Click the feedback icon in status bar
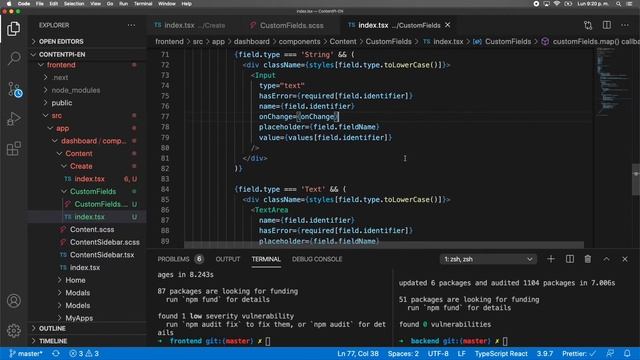Image resolution: width=640 pixels, height=360 pixels. [610, 353]
